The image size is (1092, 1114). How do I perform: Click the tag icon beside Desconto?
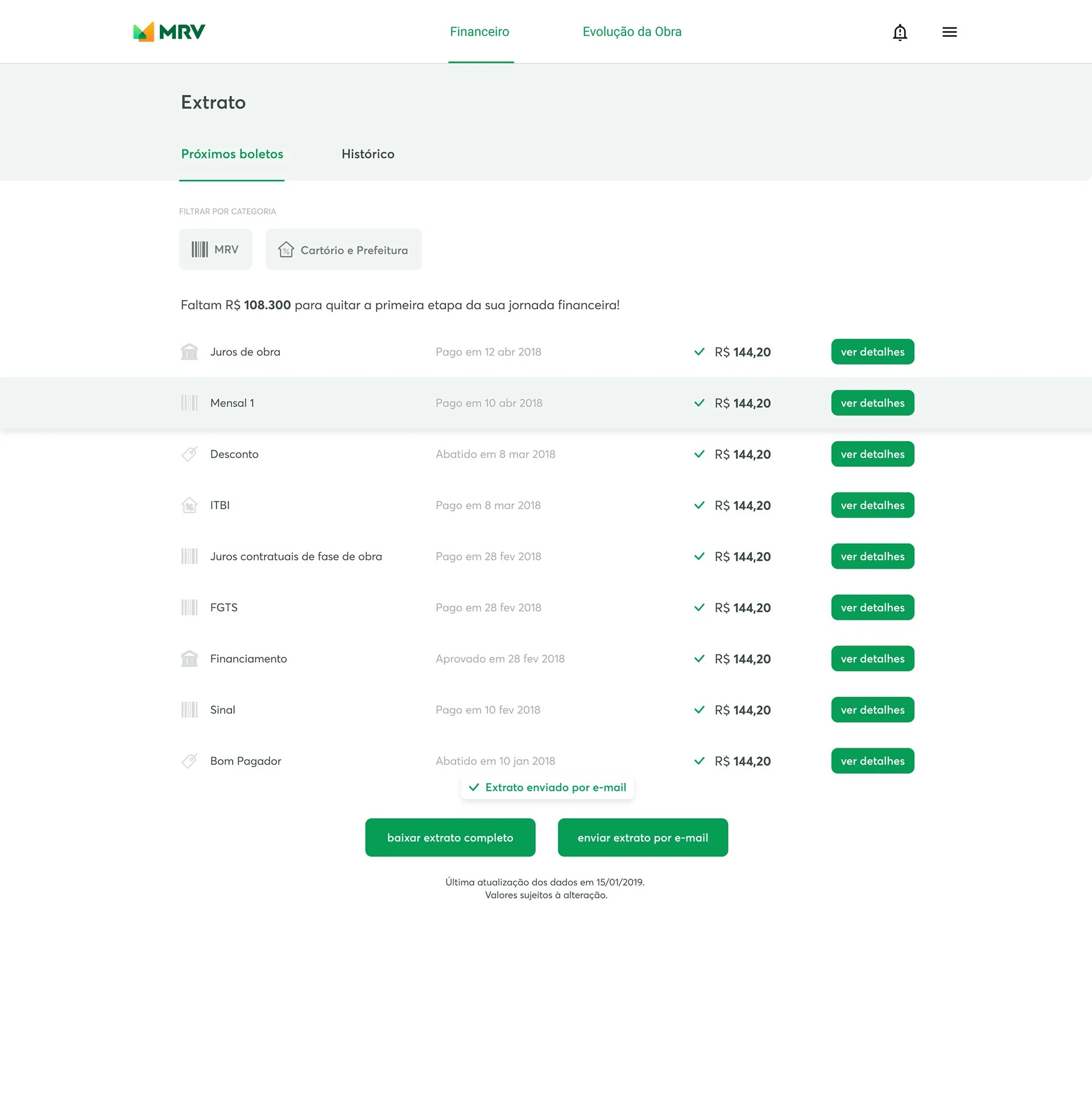[x=189, y=454]
